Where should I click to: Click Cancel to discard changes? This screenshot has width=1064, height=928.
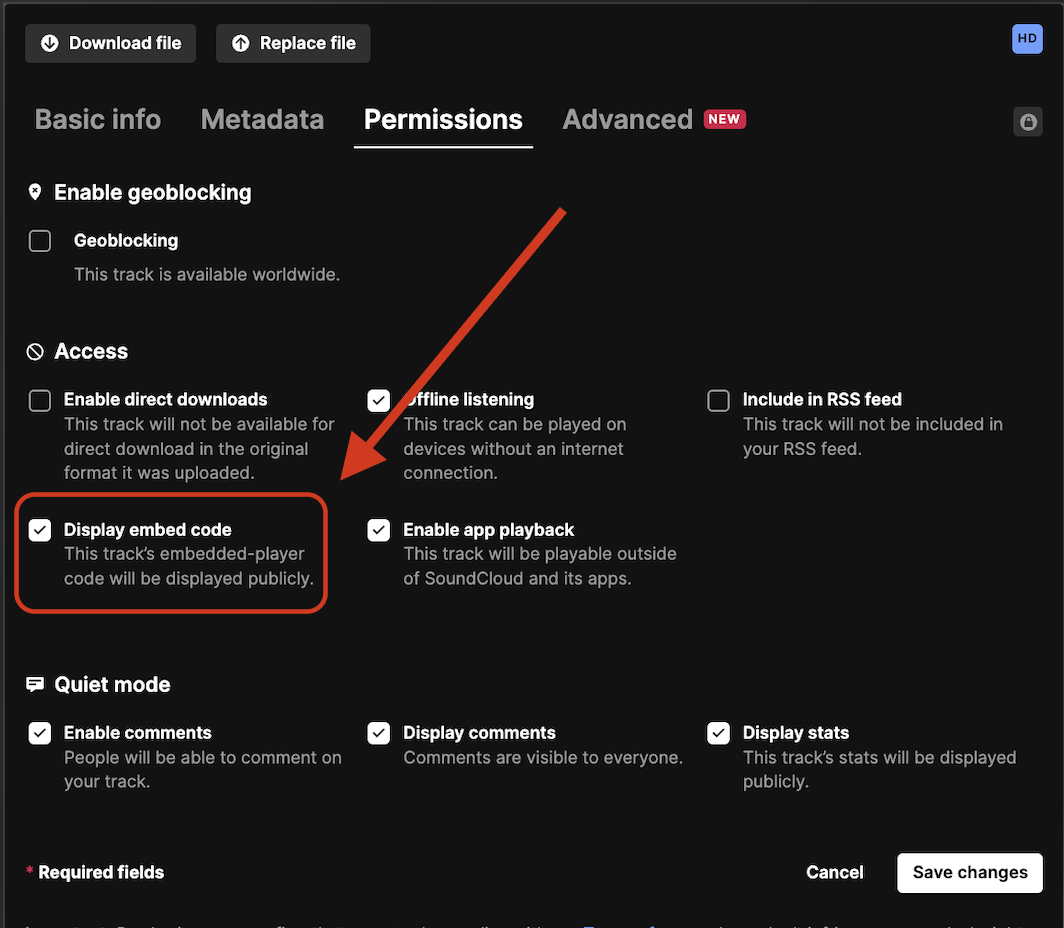click(x=834, y=872)
